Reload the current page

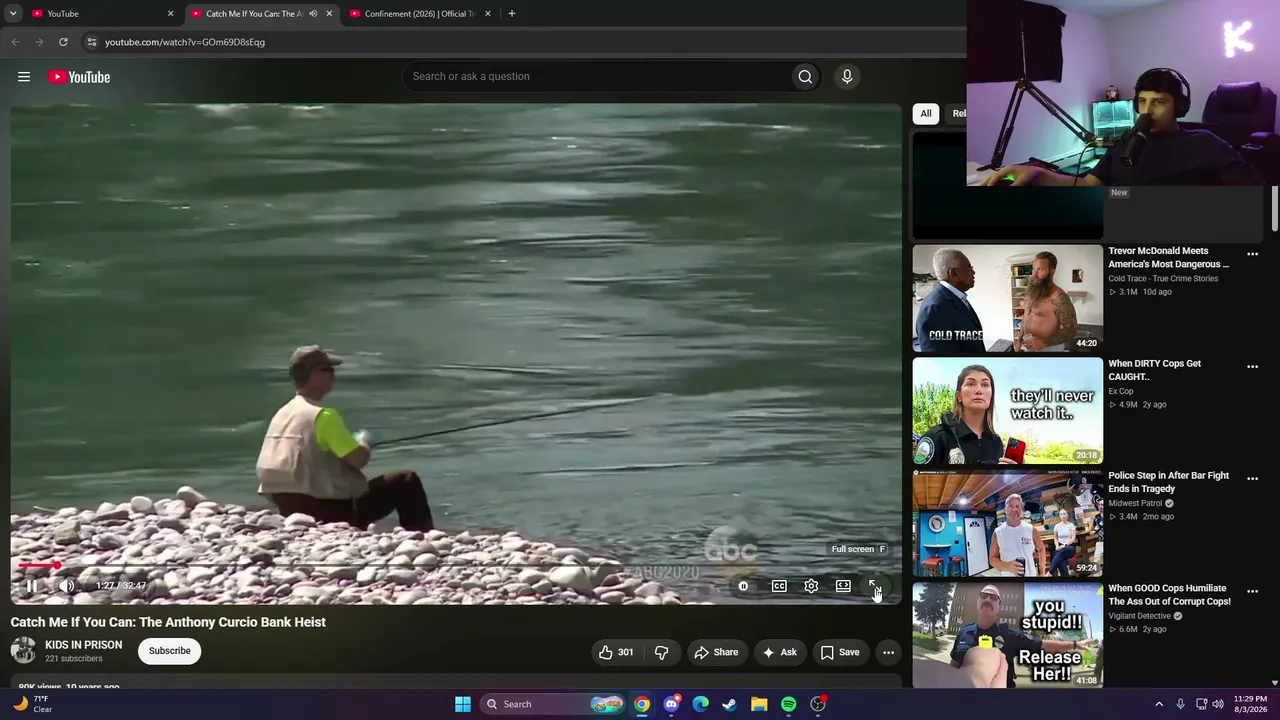click(x=63, y=42)
